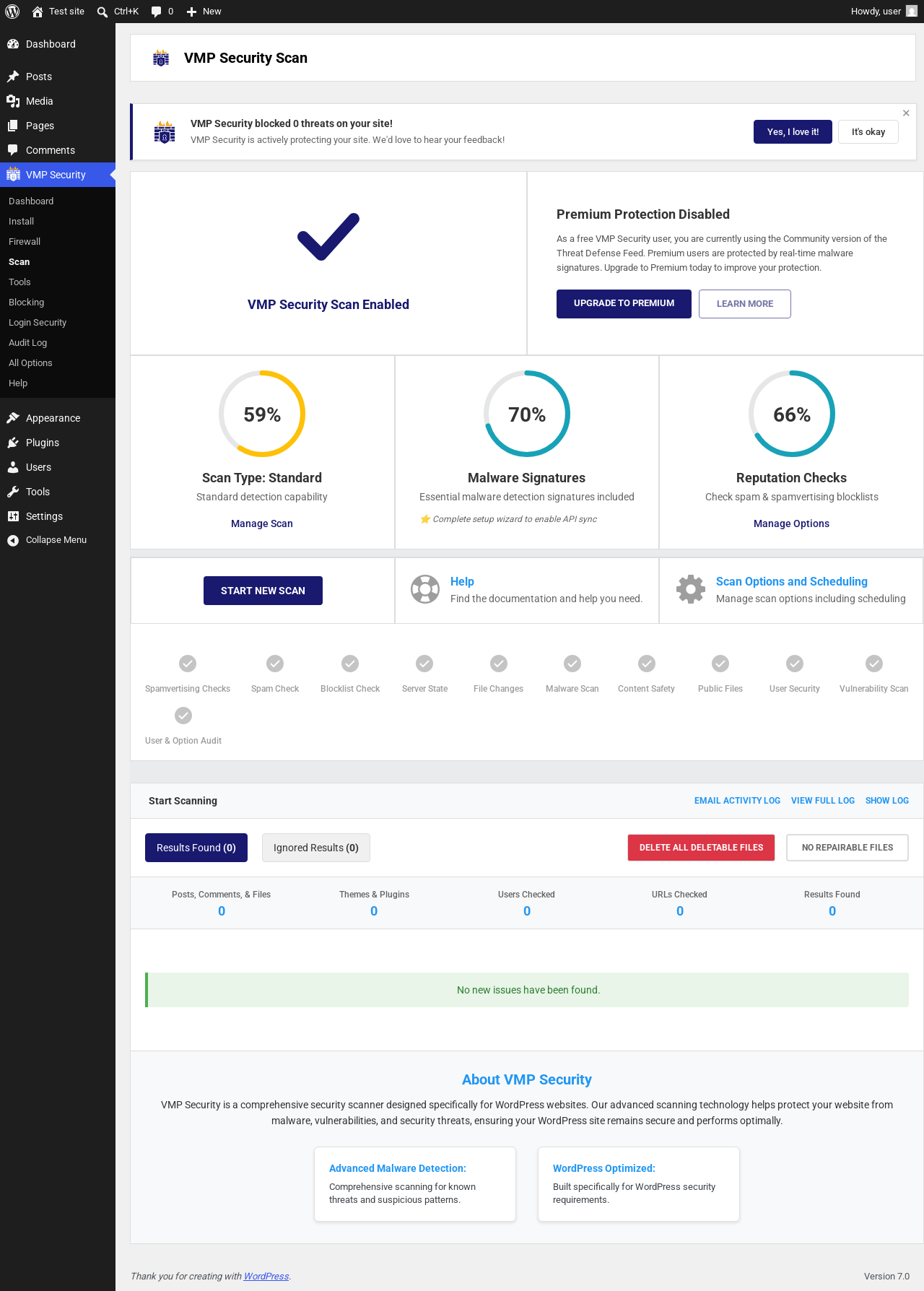Open the VIEW FULL LOG link

coord(823,801)
